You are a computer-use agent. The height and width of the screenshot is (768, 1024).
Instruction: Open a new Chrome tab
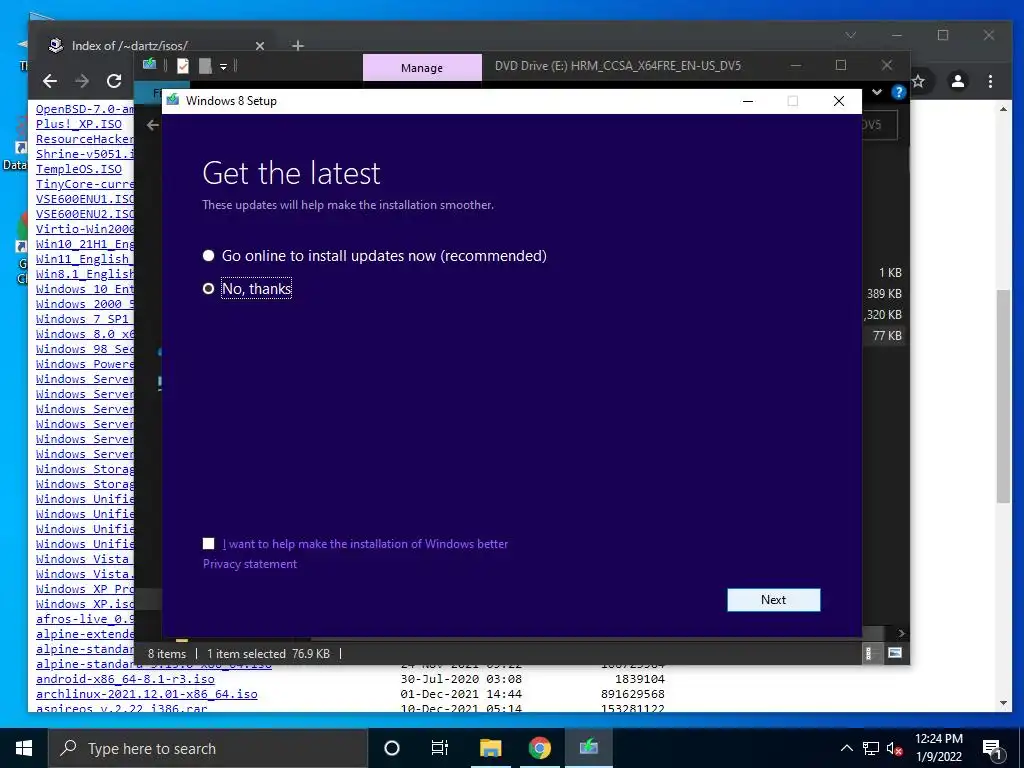298,46
